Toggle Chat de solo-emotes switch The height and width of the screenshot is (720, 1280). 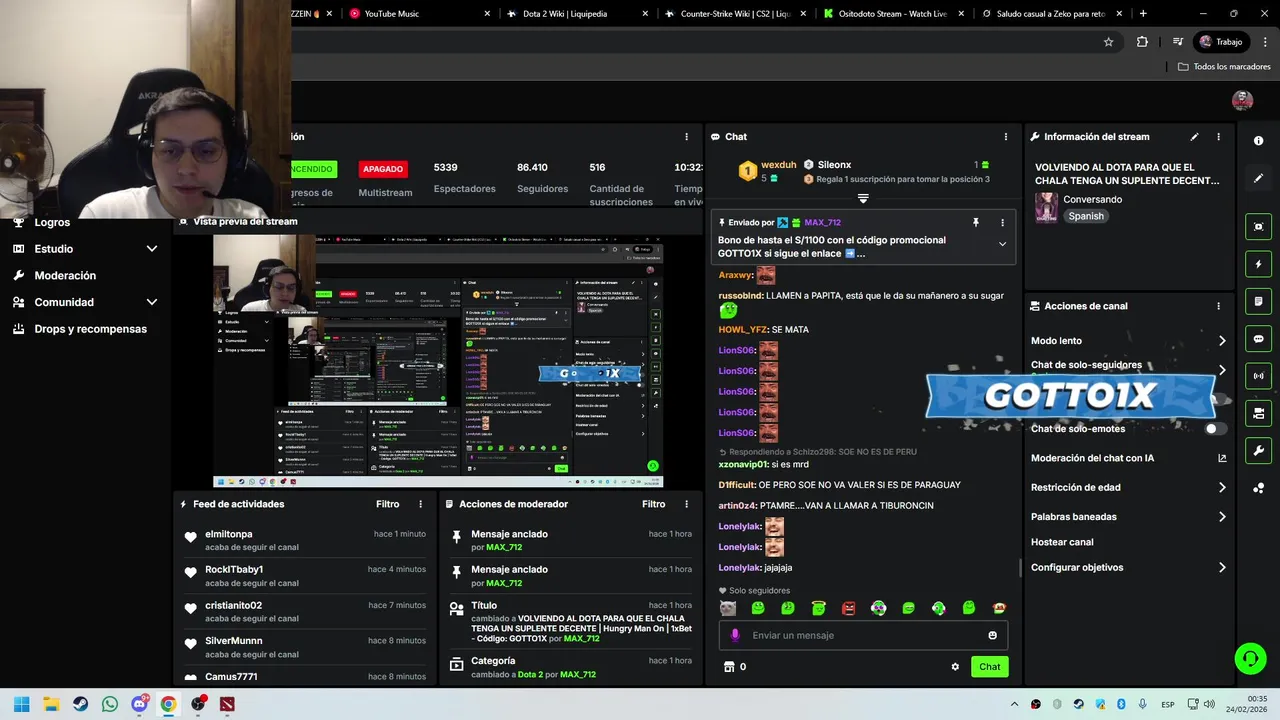pos(1215,429)
